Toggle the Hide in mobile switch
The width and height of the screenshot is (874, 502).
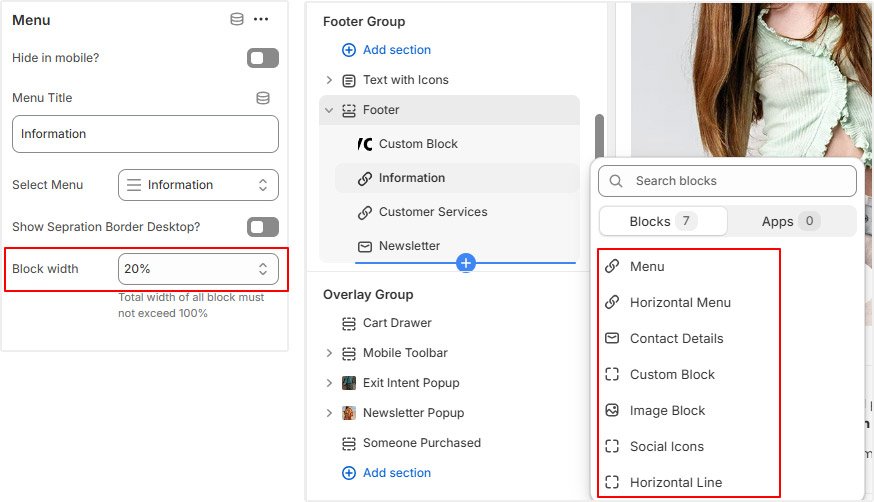pos(263,58)
